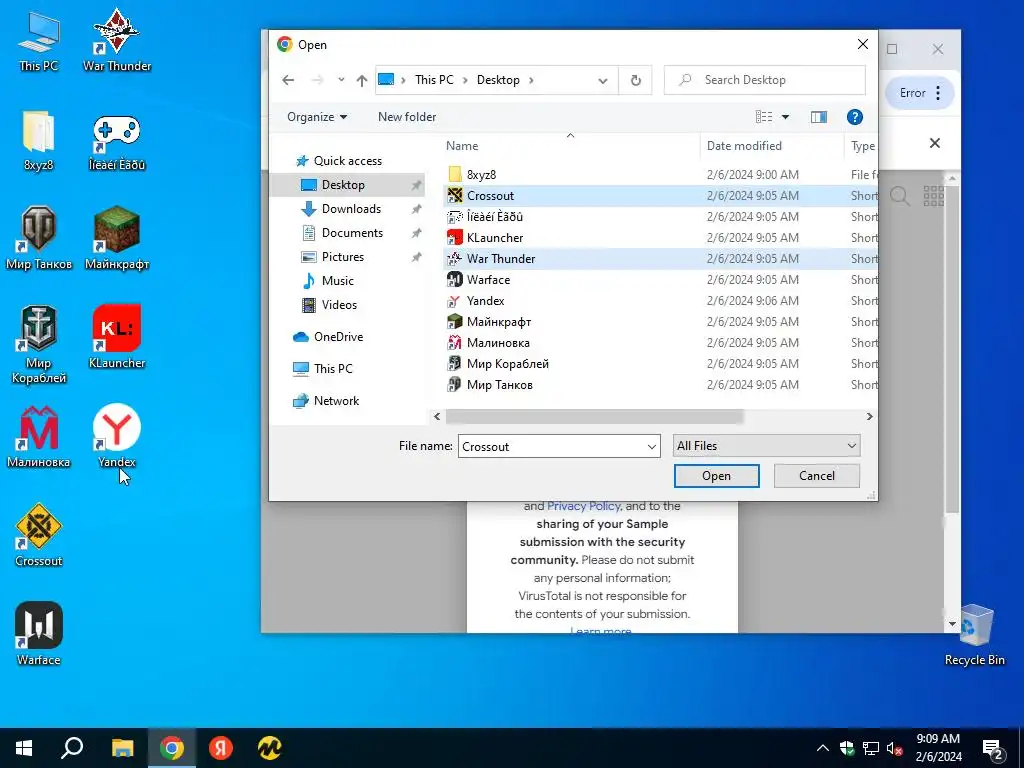Select Майнкрафт desktop shortcut
The width and height of the screenshot is (1024, 768).
coord(117,239)
